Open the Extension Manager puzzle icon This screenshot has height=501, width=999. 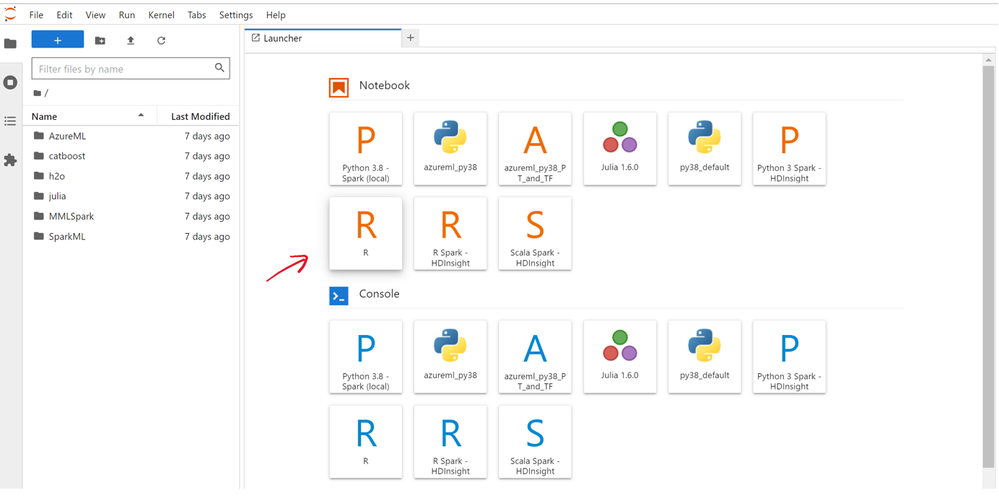click(10, 160)
